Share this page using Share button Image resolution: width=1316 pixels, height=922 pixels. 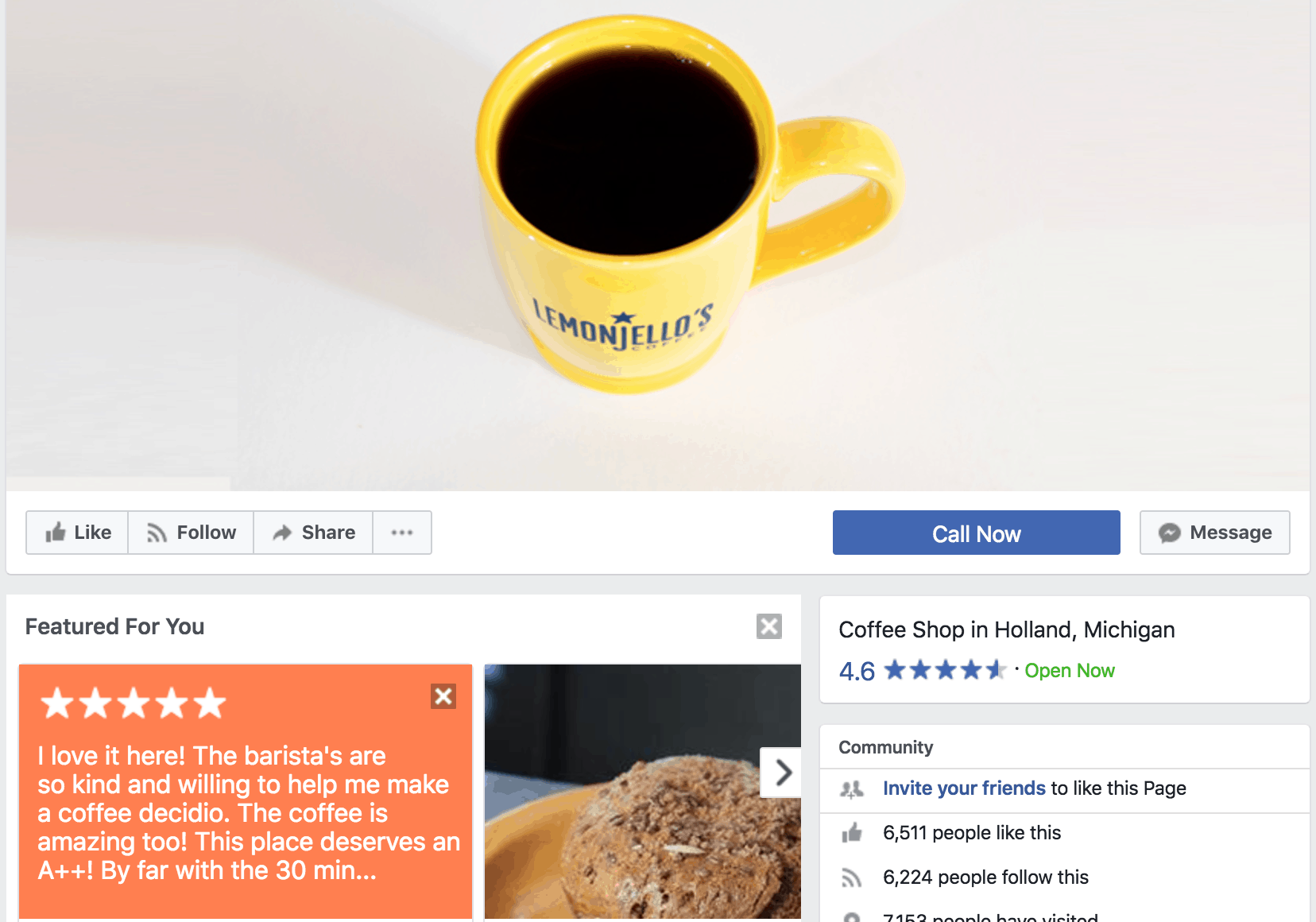tap(313, 533)
